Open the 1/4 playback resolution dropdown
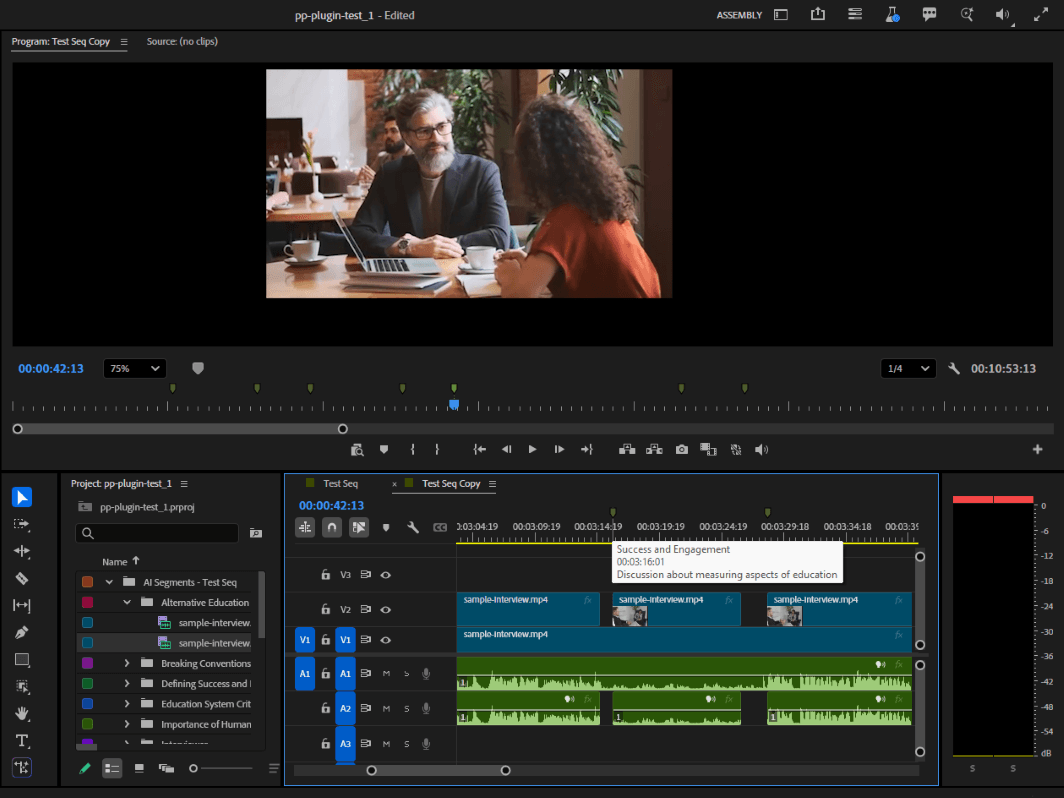The width and height of the screenshot is (1064, 798). click(x=909, y=369)
